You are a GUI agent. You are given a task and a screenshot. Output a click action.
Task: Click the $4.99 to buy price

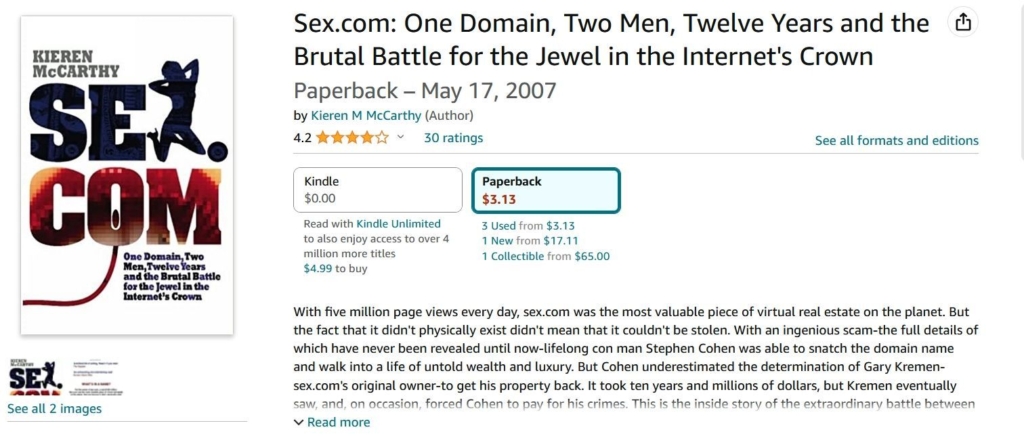[x=318, y=268]
